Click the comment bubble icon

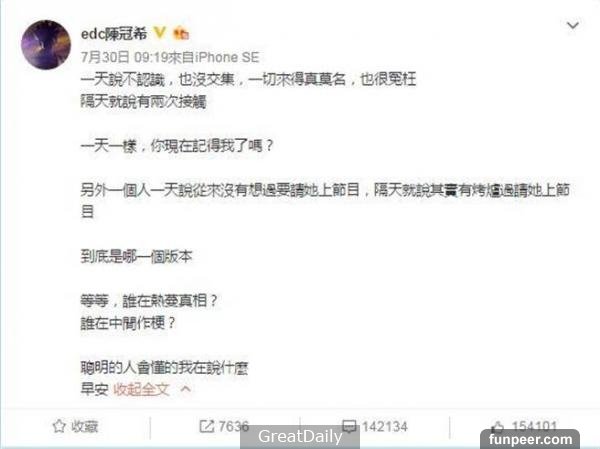point(349,426)
